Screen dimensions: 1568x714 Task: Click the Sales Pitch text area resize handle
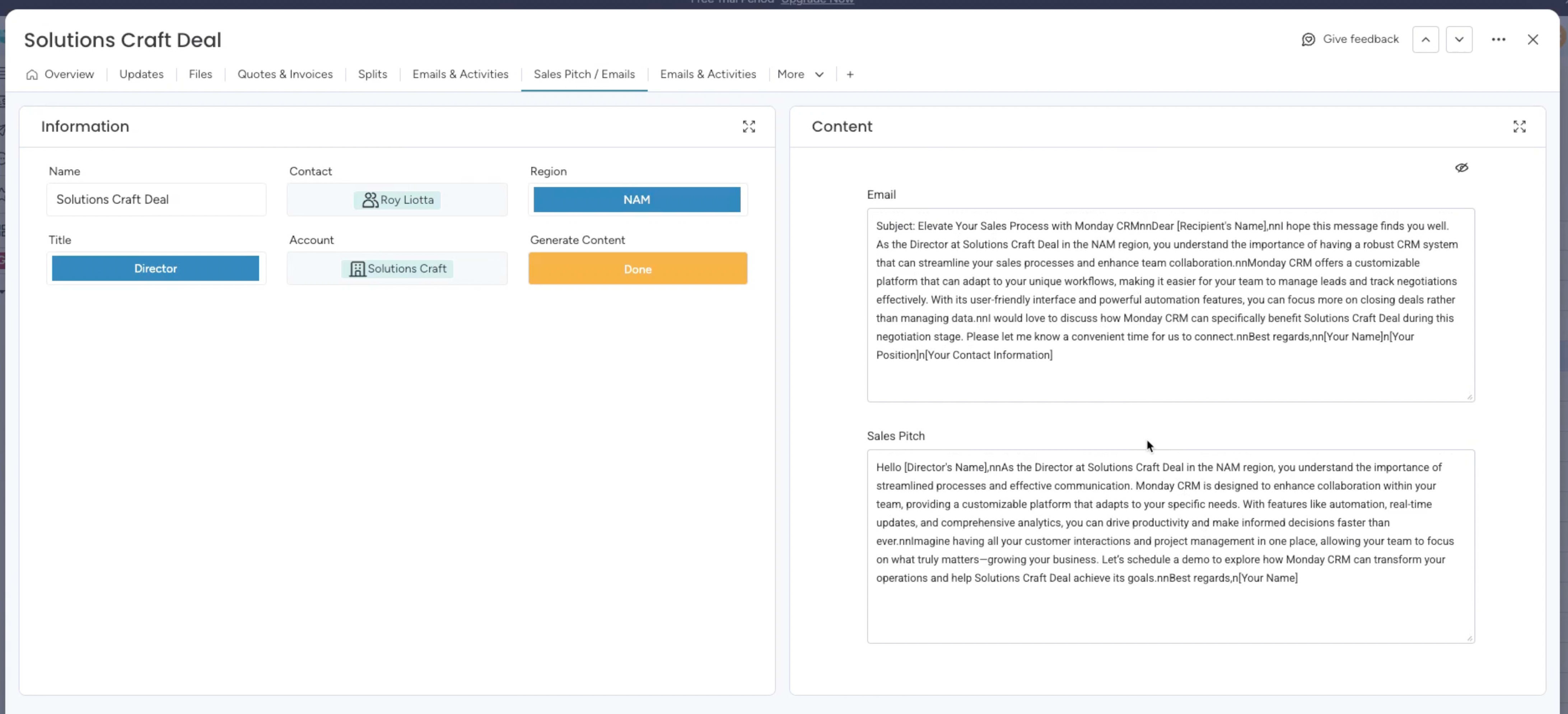pos(1469,639)
